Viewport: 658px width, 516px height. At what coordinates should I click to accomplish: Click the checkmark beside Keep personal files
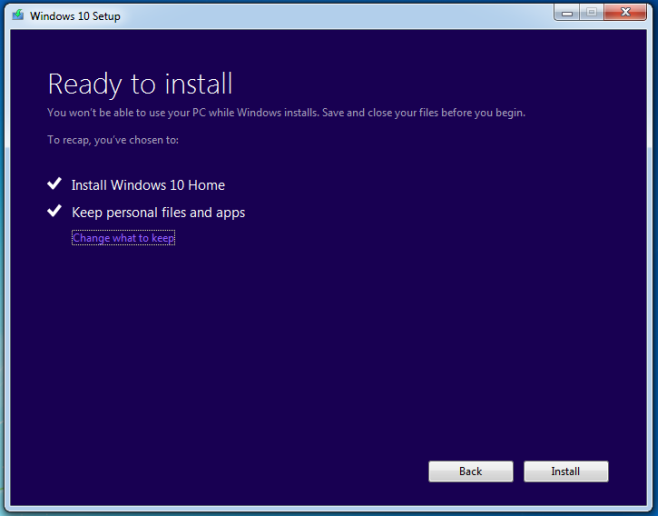click(54, 212)
